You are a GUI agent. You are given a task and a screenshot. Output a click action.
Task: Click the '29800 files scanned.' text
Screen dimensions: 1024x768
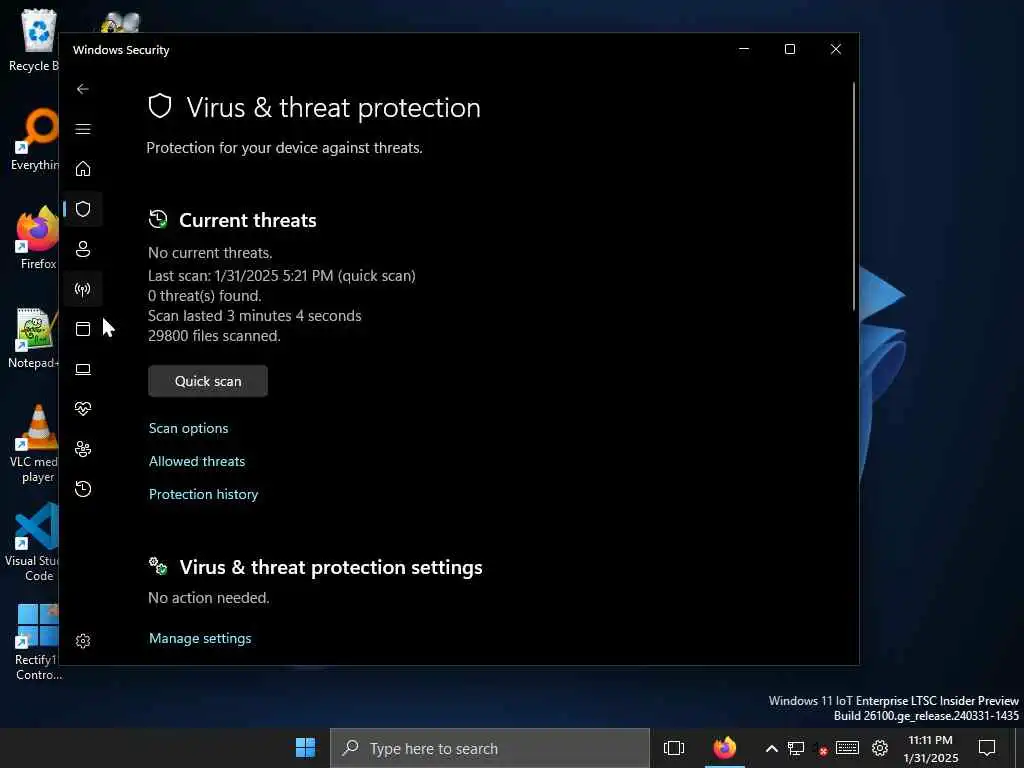(214, 336)
